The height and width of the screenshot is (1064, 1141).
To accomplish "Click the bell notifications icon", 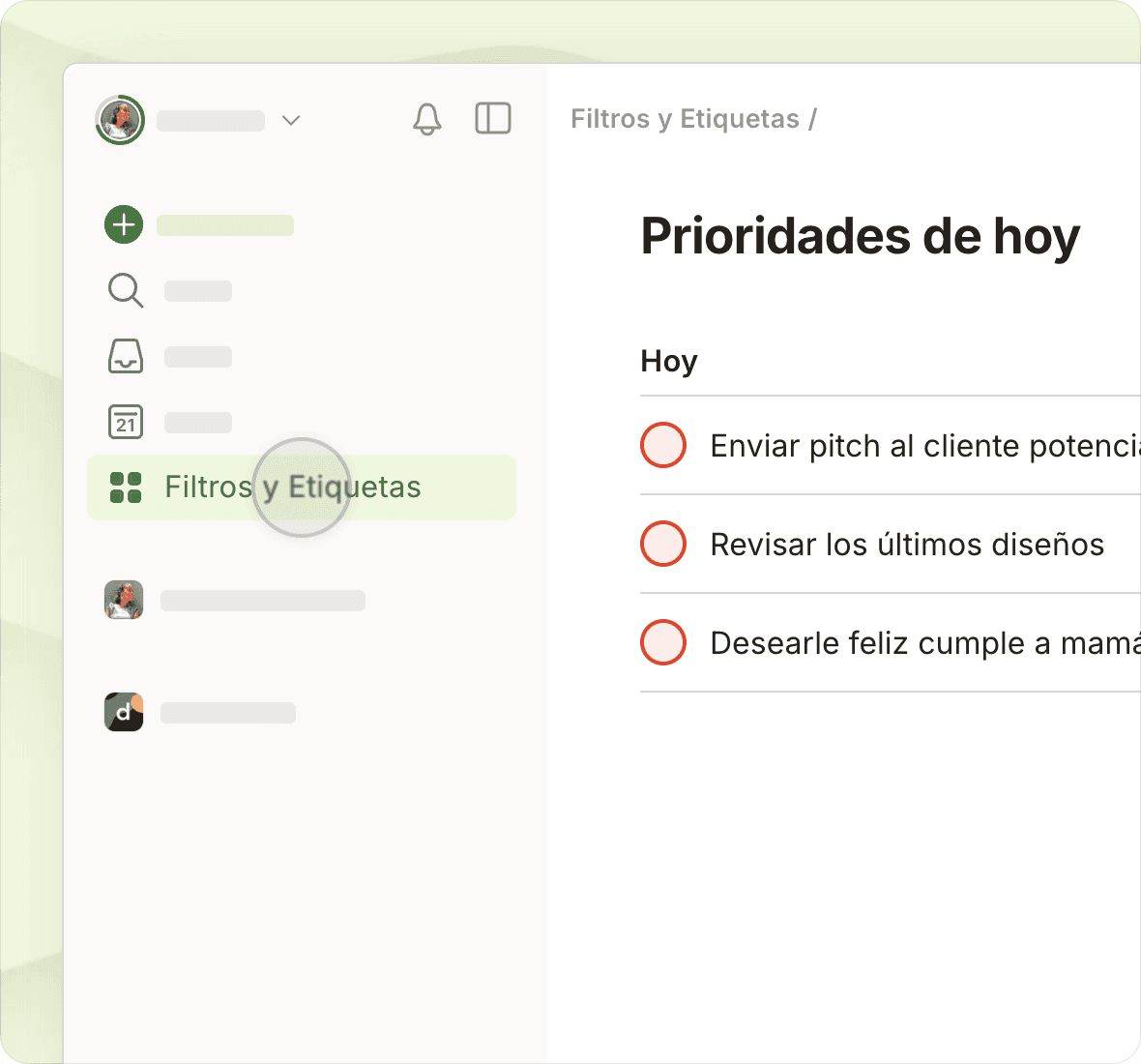I will click(x=426, y=119).
